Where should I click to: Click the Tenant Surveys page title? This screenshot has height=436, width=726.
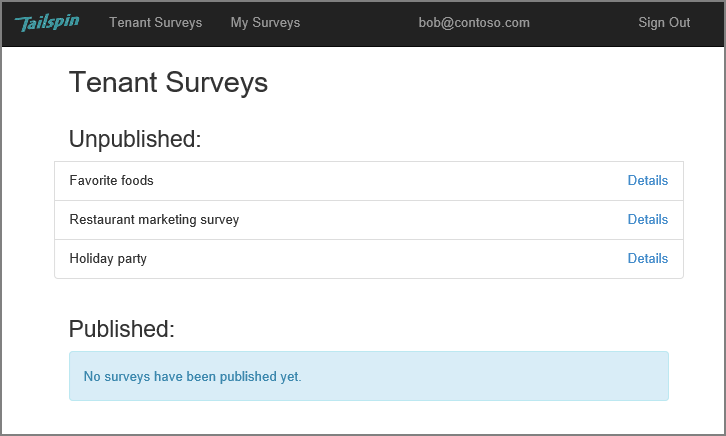click(169, 83)
